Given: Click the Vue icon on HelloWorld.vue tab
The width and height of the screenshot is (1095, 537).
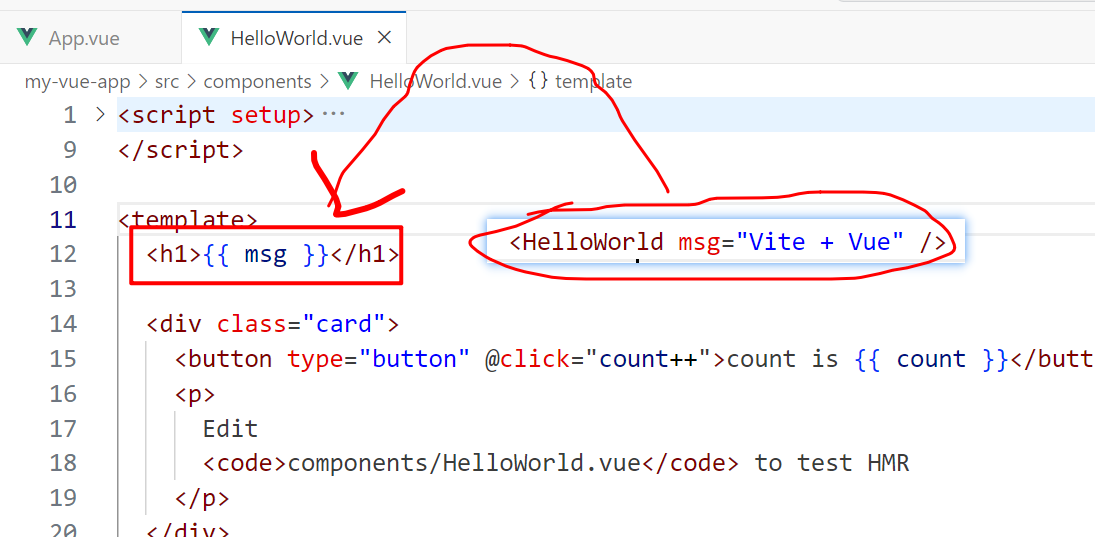Looking at the screenshot, I should 209,38.
